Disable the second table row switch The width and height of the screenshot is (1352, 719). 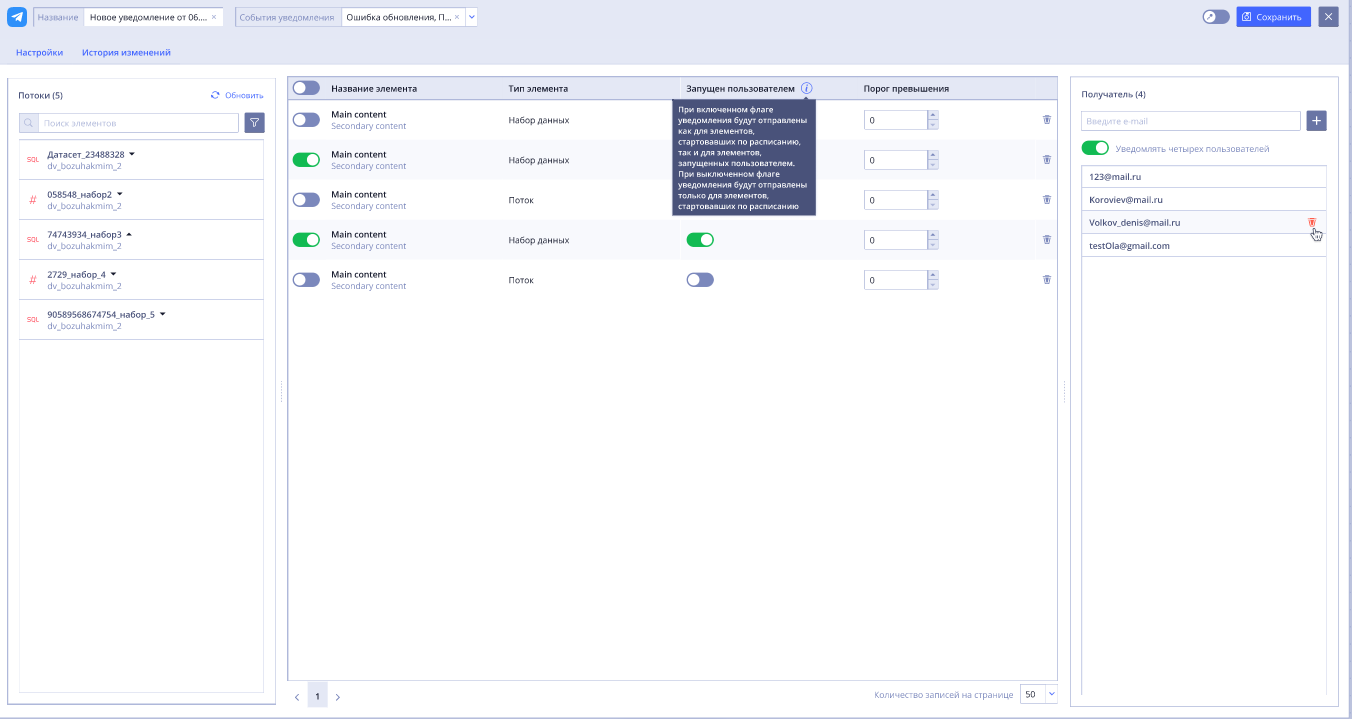pos(306,160)
